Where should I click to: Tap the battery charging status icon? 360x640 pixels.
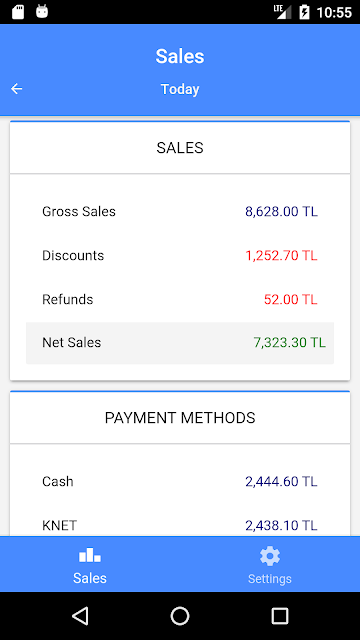coord(304,12)
